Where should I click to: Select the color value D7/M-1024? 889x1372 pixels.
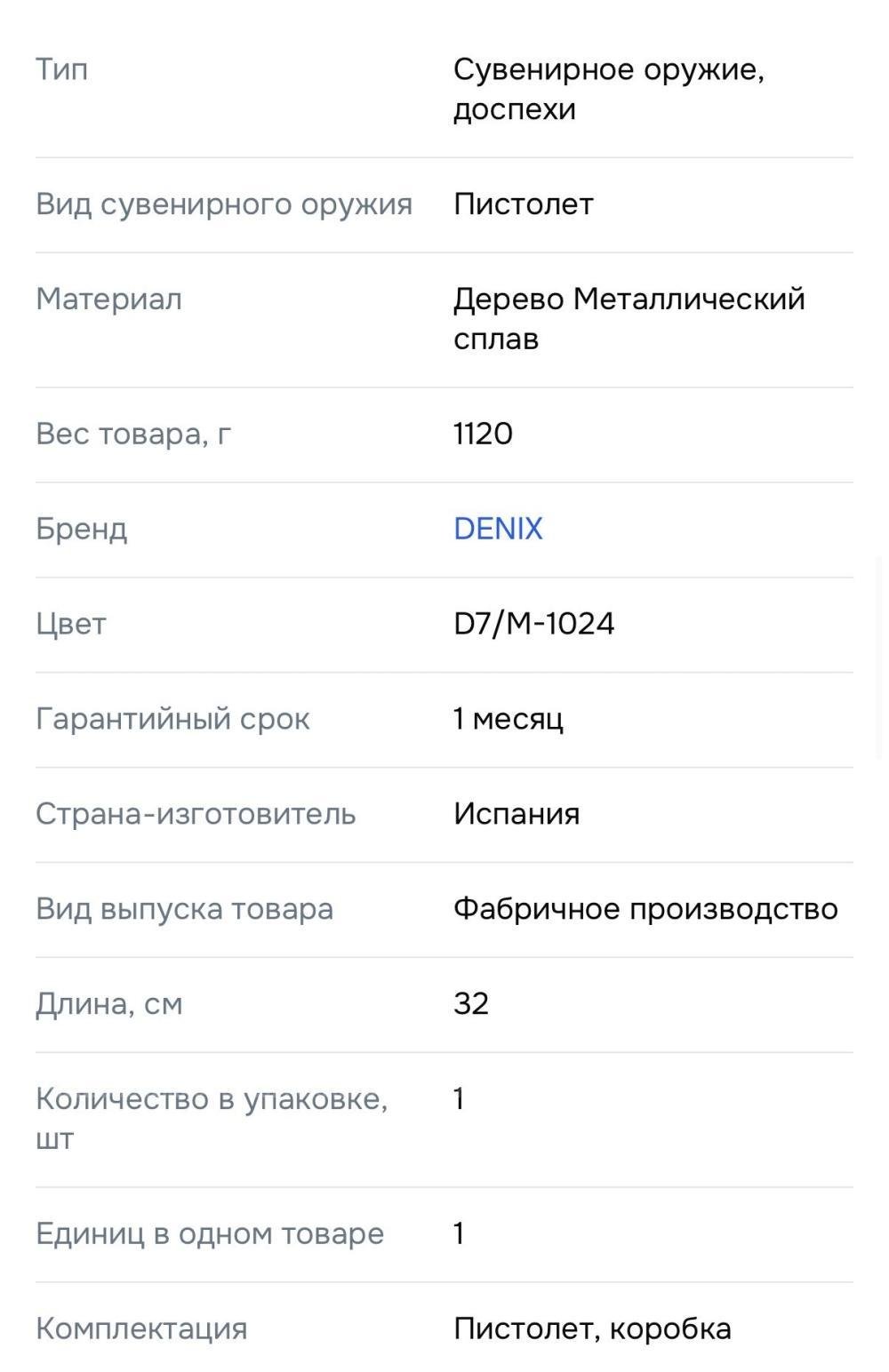[x=533, y=624]
